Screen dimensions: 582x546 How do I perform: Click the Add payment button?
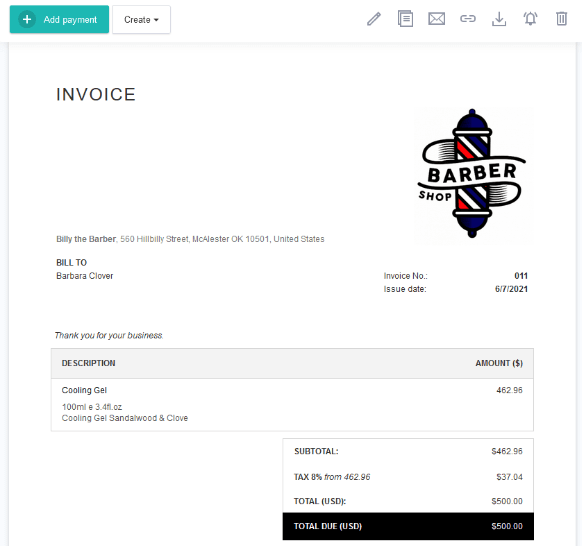coord(59,19)
